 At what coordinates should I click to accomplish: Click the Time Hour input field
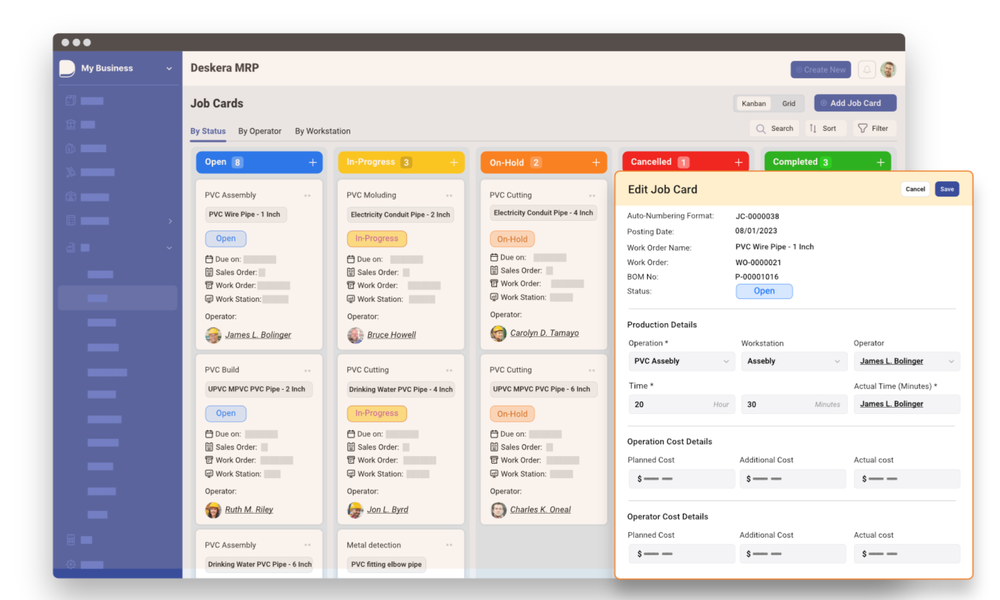[x=681, y=404]
